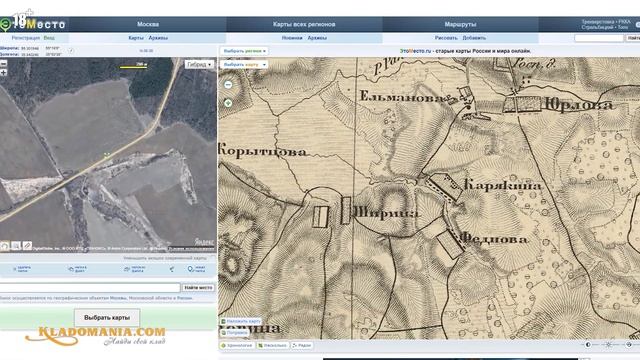This screenshot has height=360, width=640.
Task: Focus the place search input field
Action: click(90, 288)
